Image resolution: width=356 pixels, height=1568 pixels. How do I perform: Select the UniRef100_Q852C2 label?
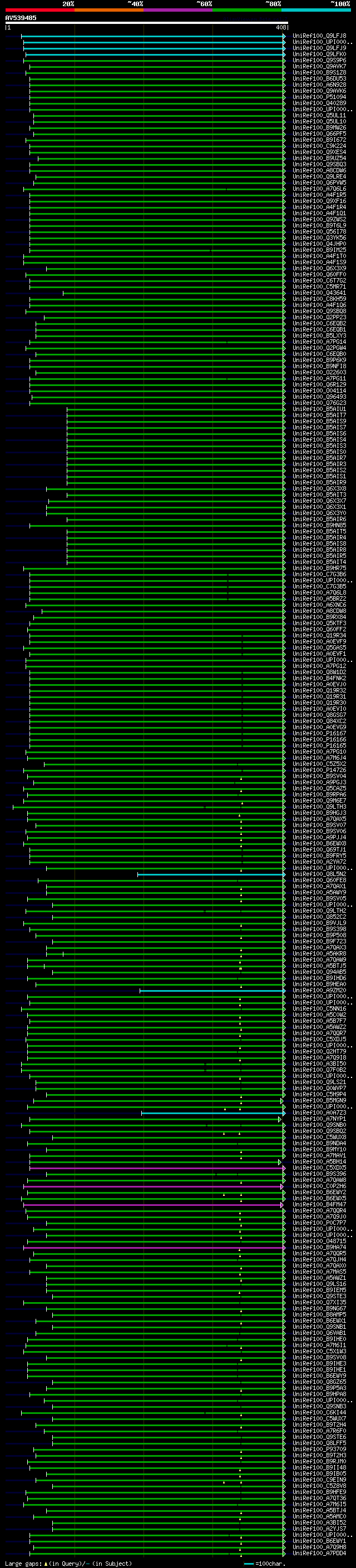click(319, 917)
